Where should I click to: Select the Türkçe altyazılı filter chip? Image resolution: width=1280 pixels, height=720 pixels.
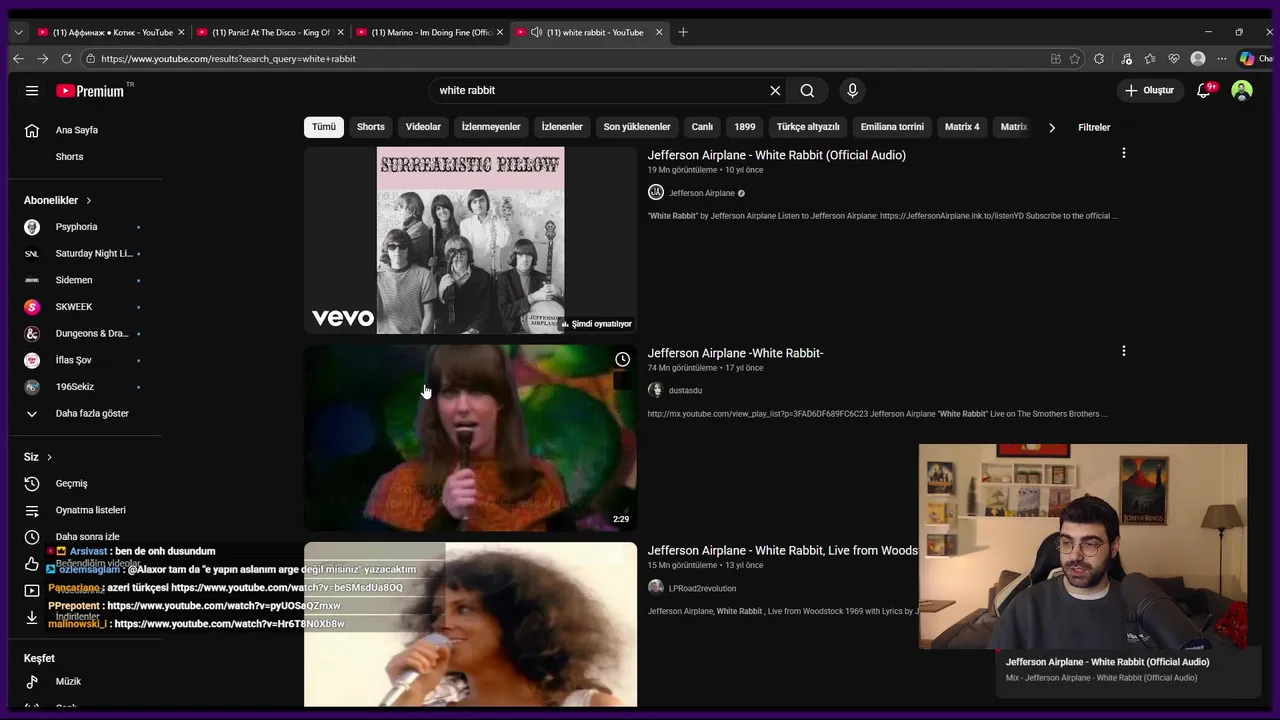(x=808, y=127)
